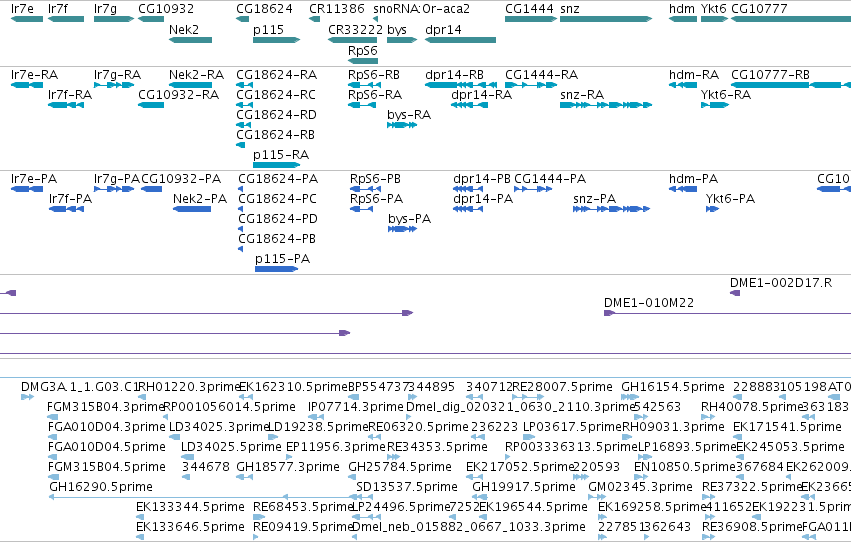Screen dimensions: 851x542
Task: Click the Nek2 gene bar
Action: click(x=190, y=40)
